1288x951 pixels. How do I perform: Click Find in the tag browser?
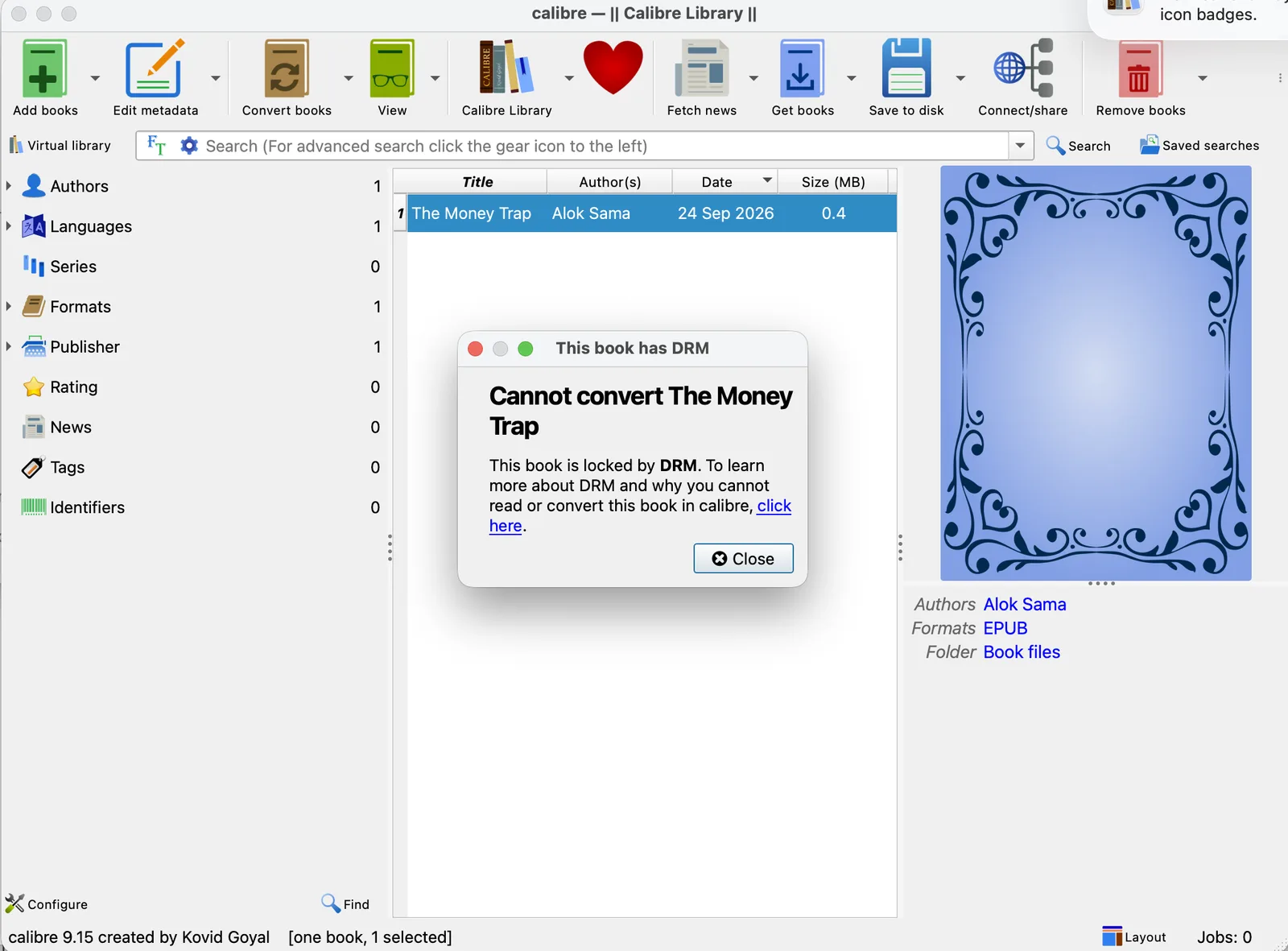[x=345, y=904]
